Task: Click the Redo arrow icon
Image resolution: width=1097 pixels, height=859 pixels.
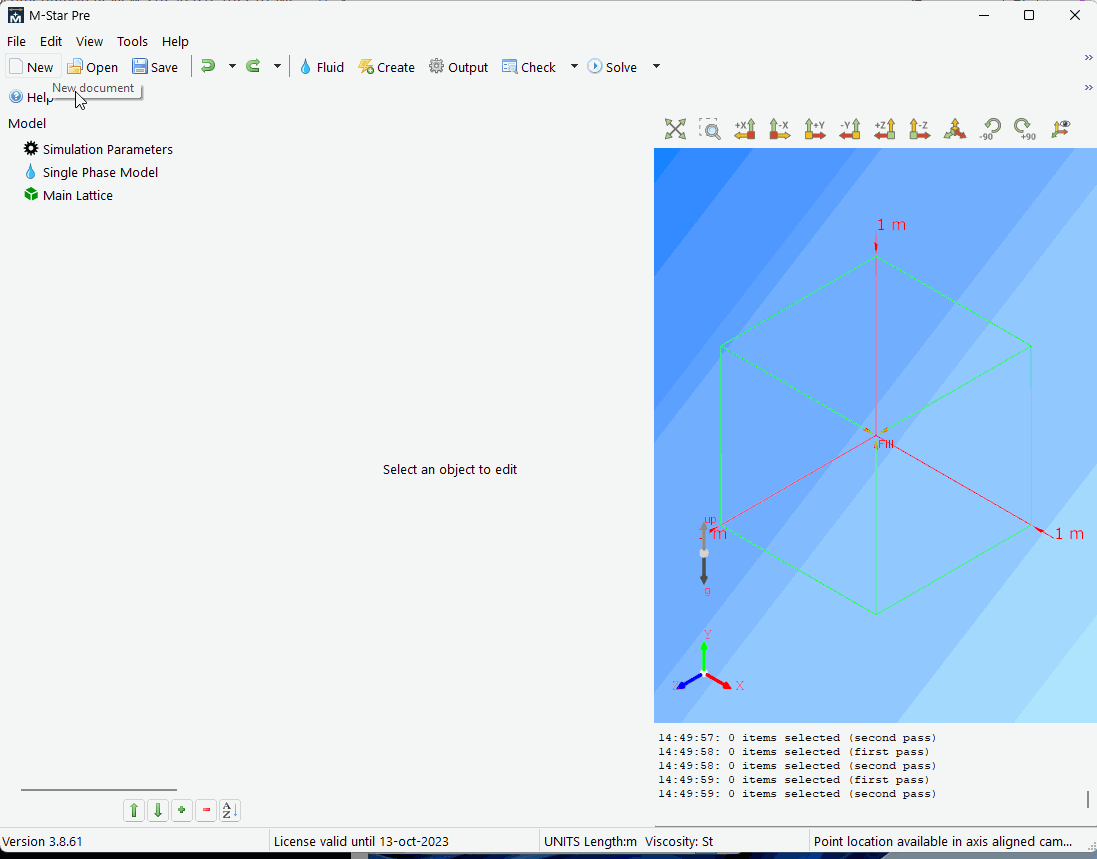Action: point(253,66)
